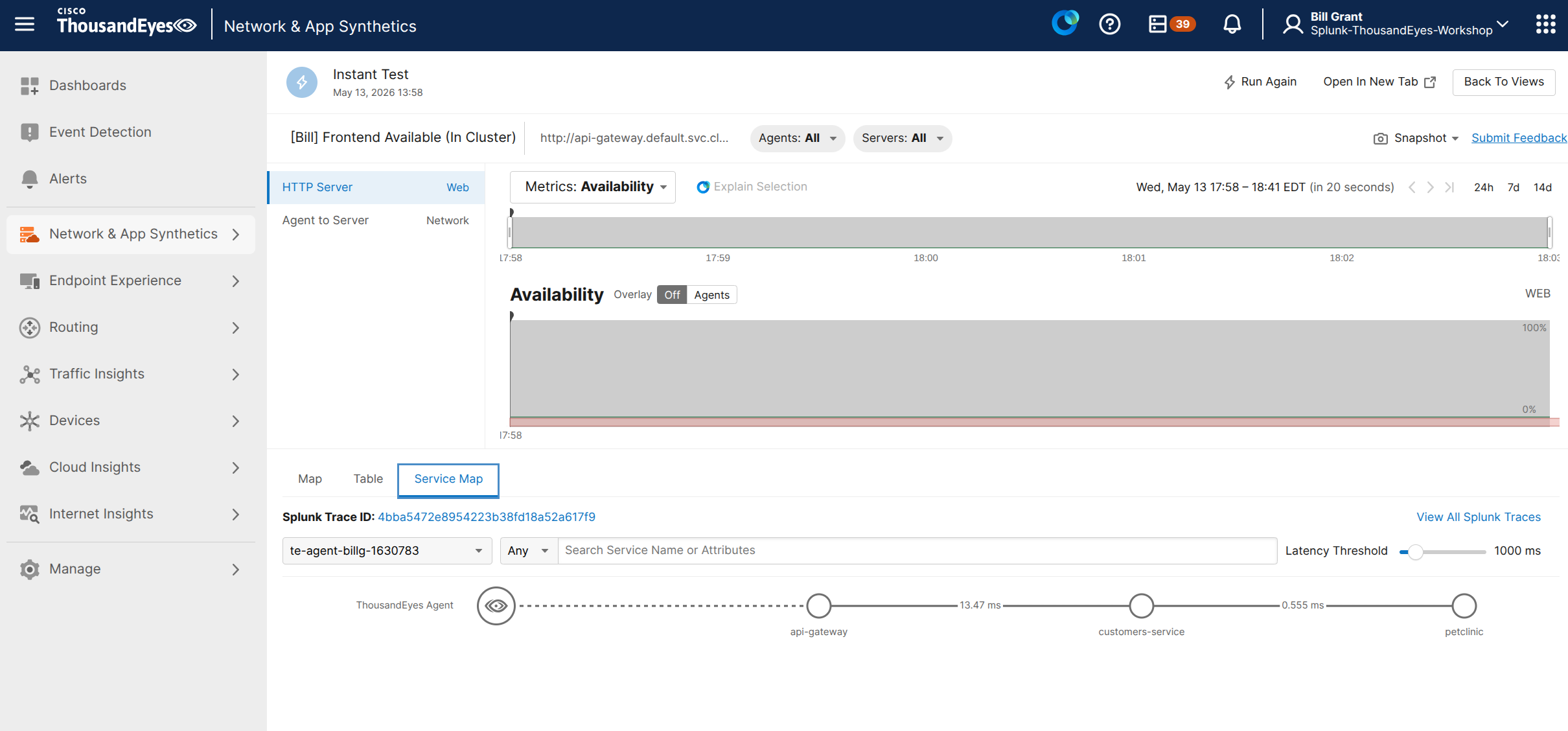
Task: Select the HTTP Server layer
Action: click(376, 187)
